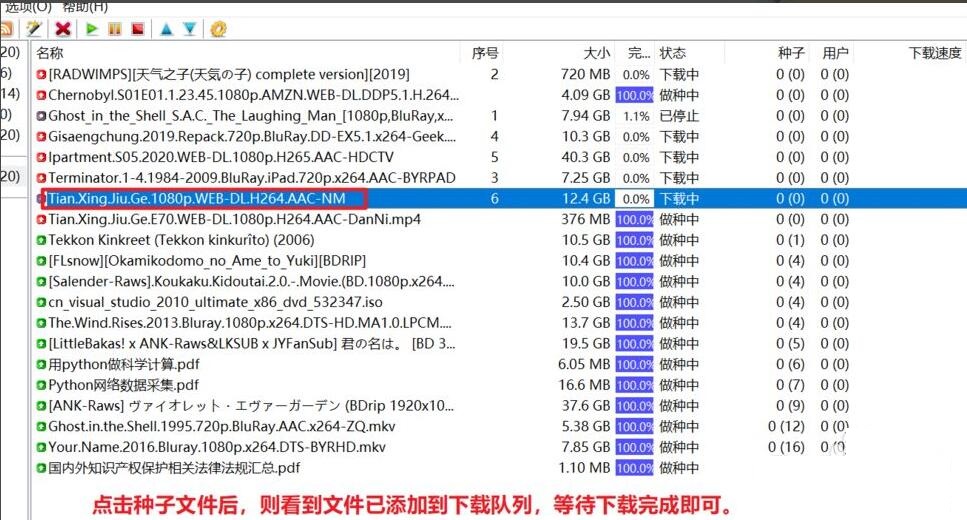This screenshot has height=520, width=967.
Task: Click status icon beside Gisaengchung.2019 torrent
Action: pyautogui.click(x=41, y=137)
